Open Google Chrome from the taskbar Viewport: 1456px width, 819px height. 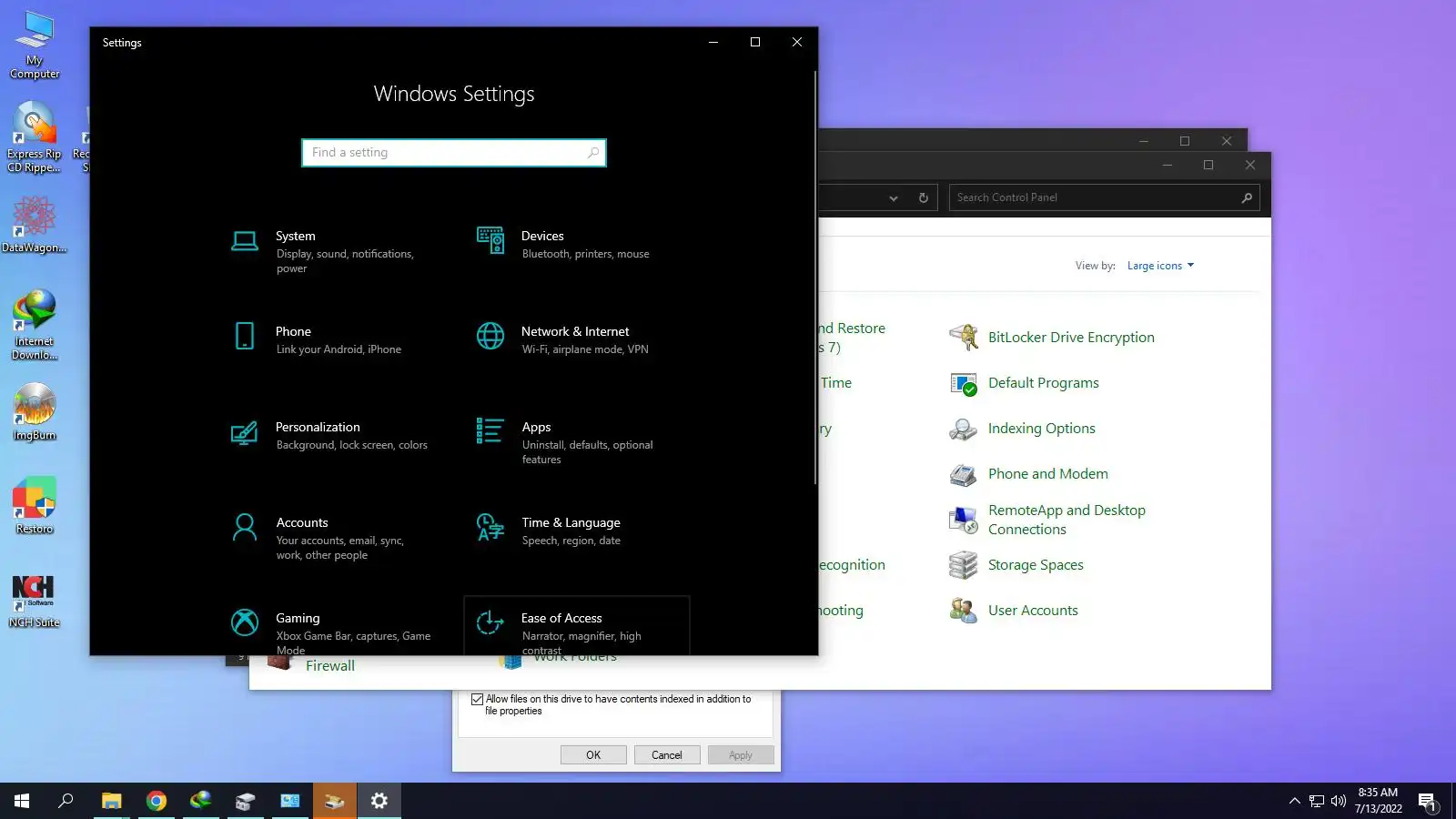point(157,801)
